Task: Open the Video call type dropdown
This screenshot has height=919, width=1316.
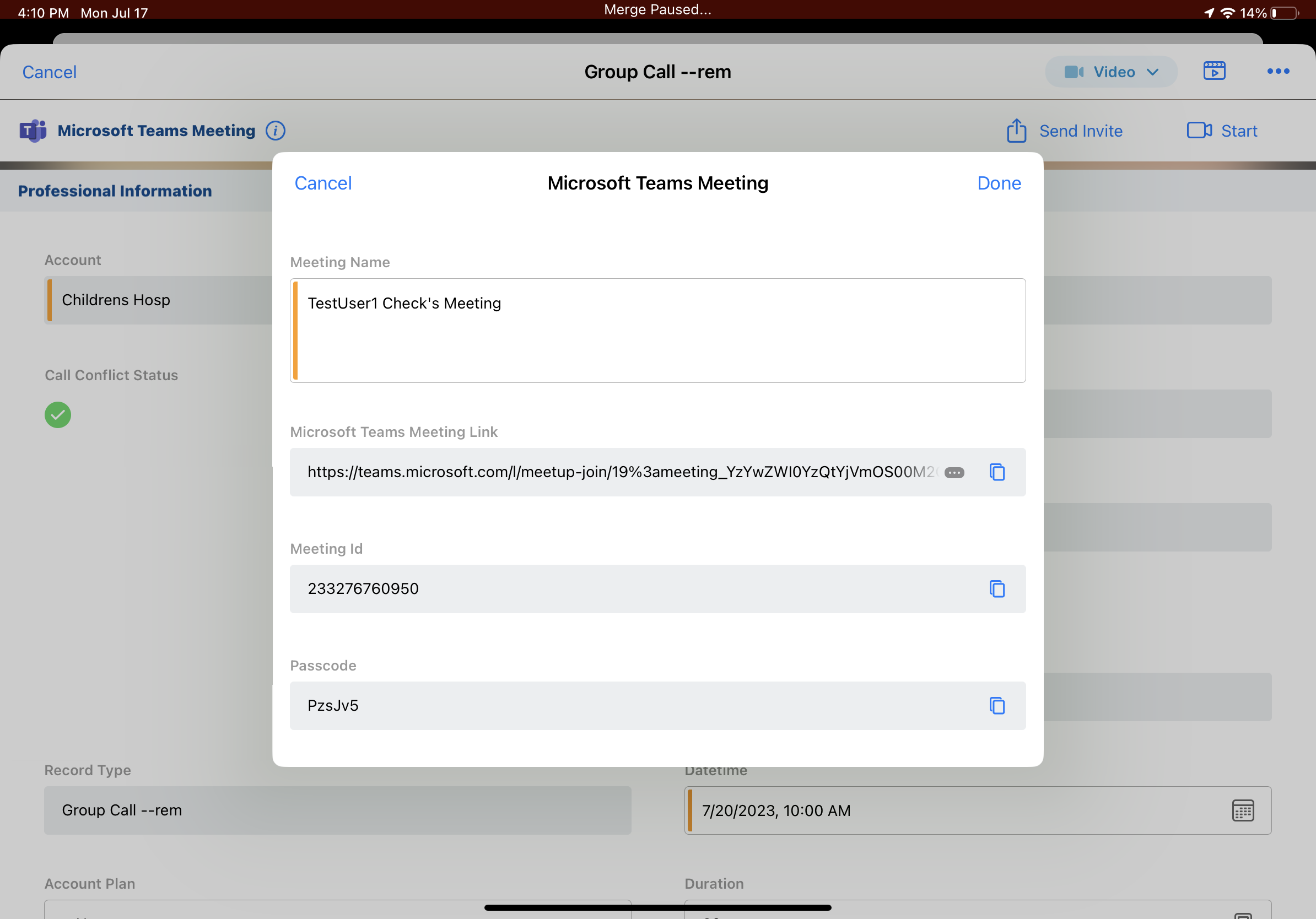Action: click(1111, 72)
